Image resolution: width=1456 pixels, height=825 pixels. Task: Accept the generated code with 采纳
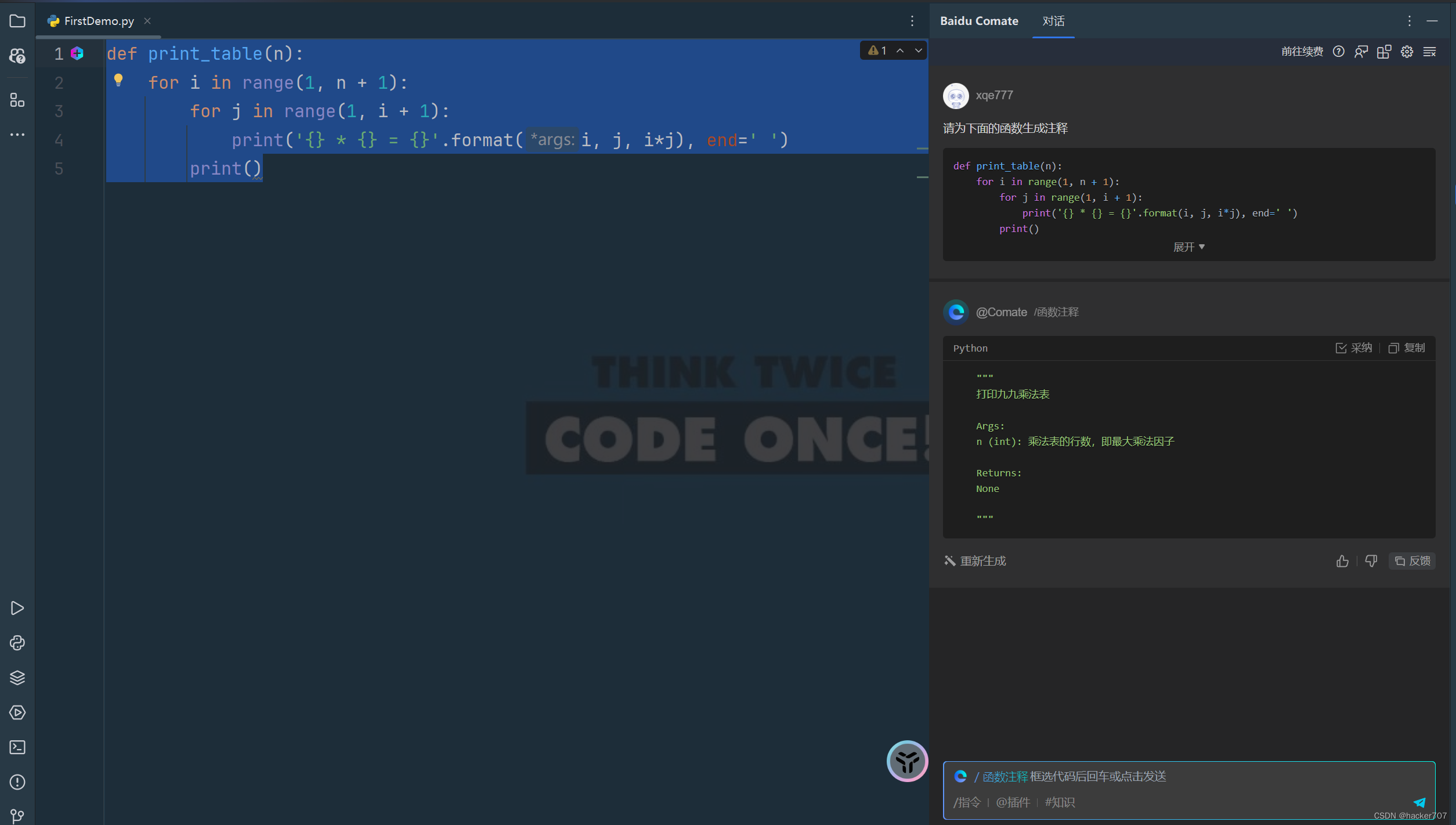(x=1354, y=348)
